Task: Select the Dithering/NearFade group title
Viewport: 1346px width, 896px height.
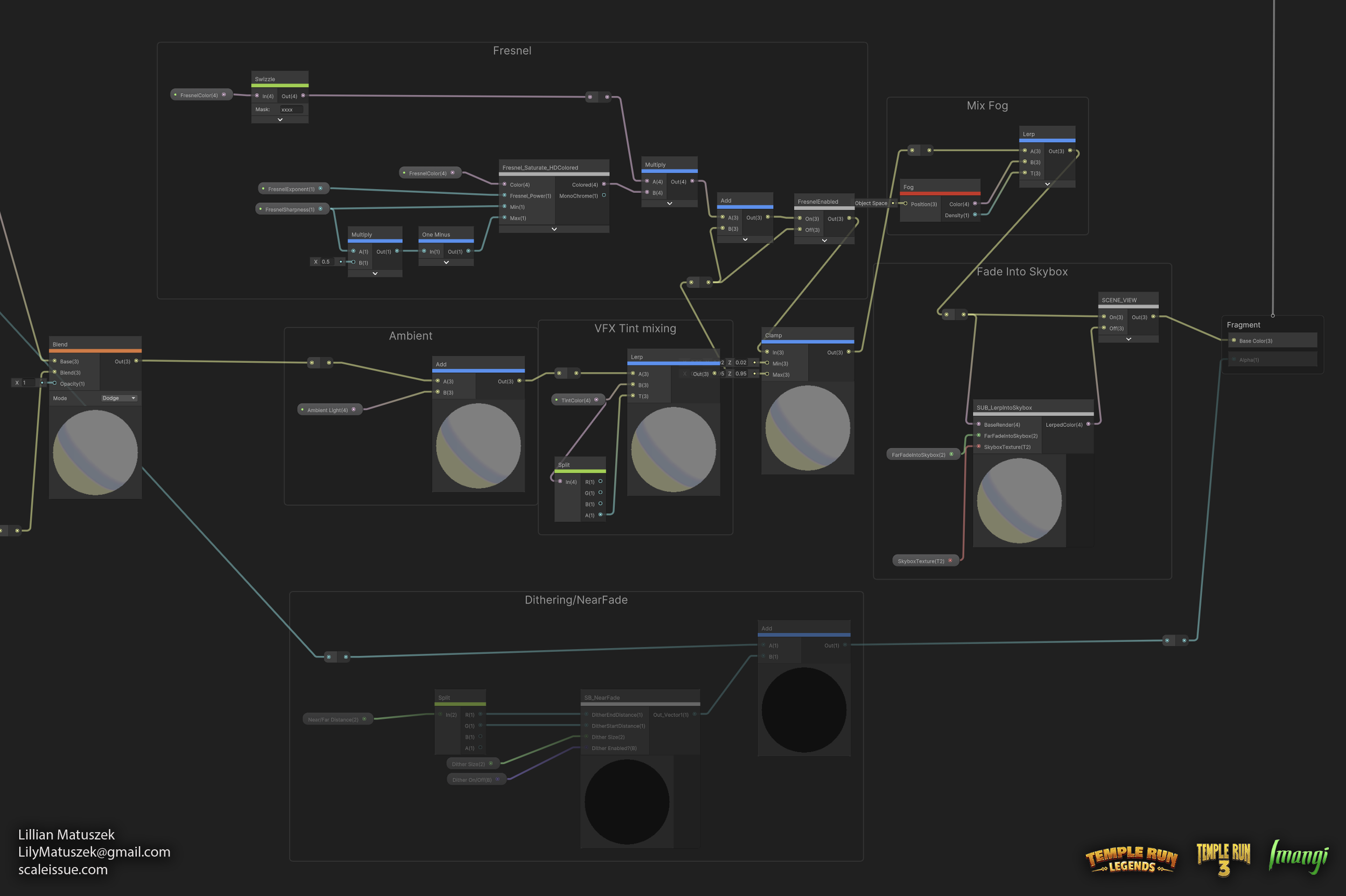Action: [x=576, y=599]
